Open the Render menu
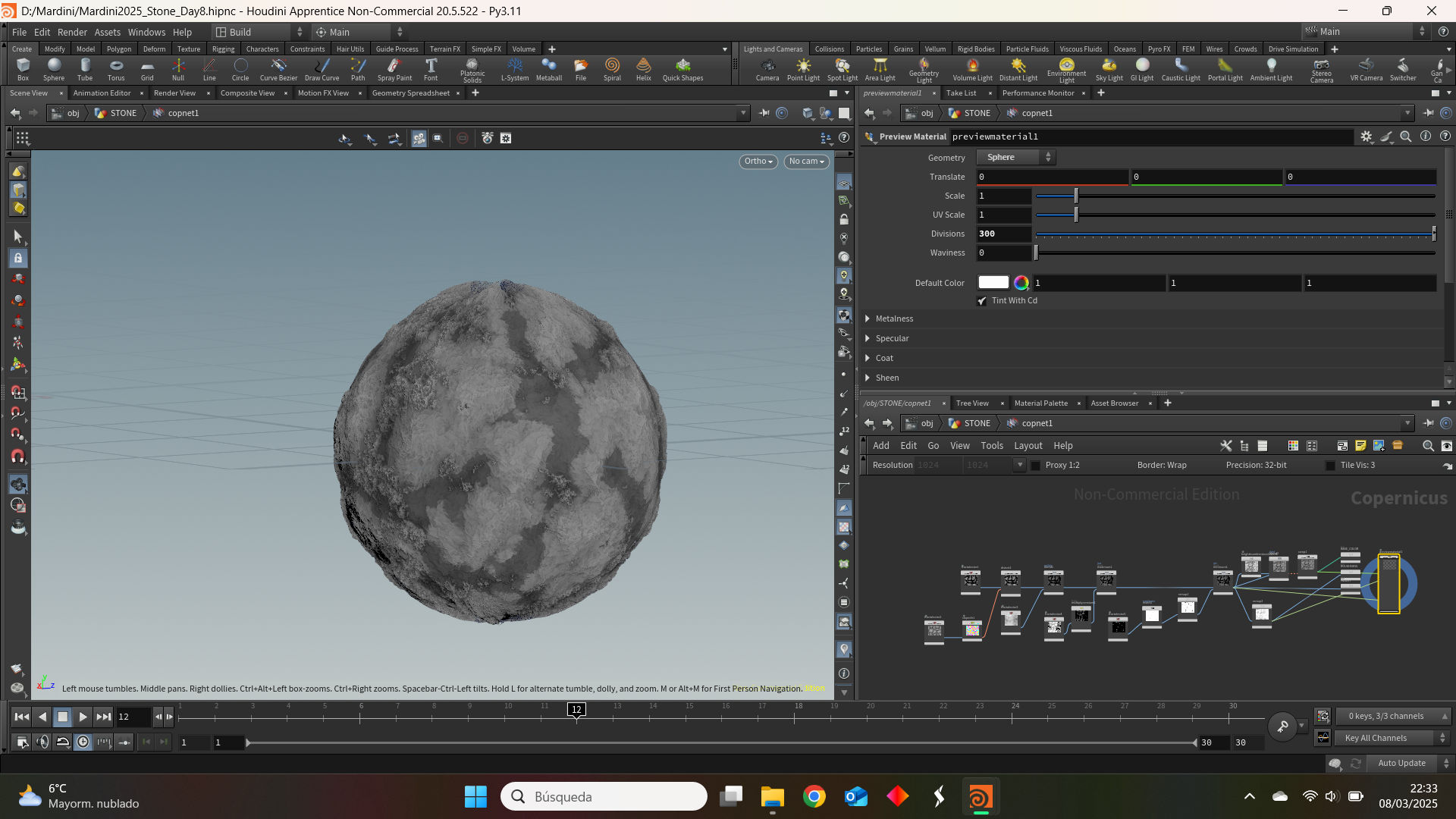Viewport: 1456px width, 819px height. [x=72, y=32]
